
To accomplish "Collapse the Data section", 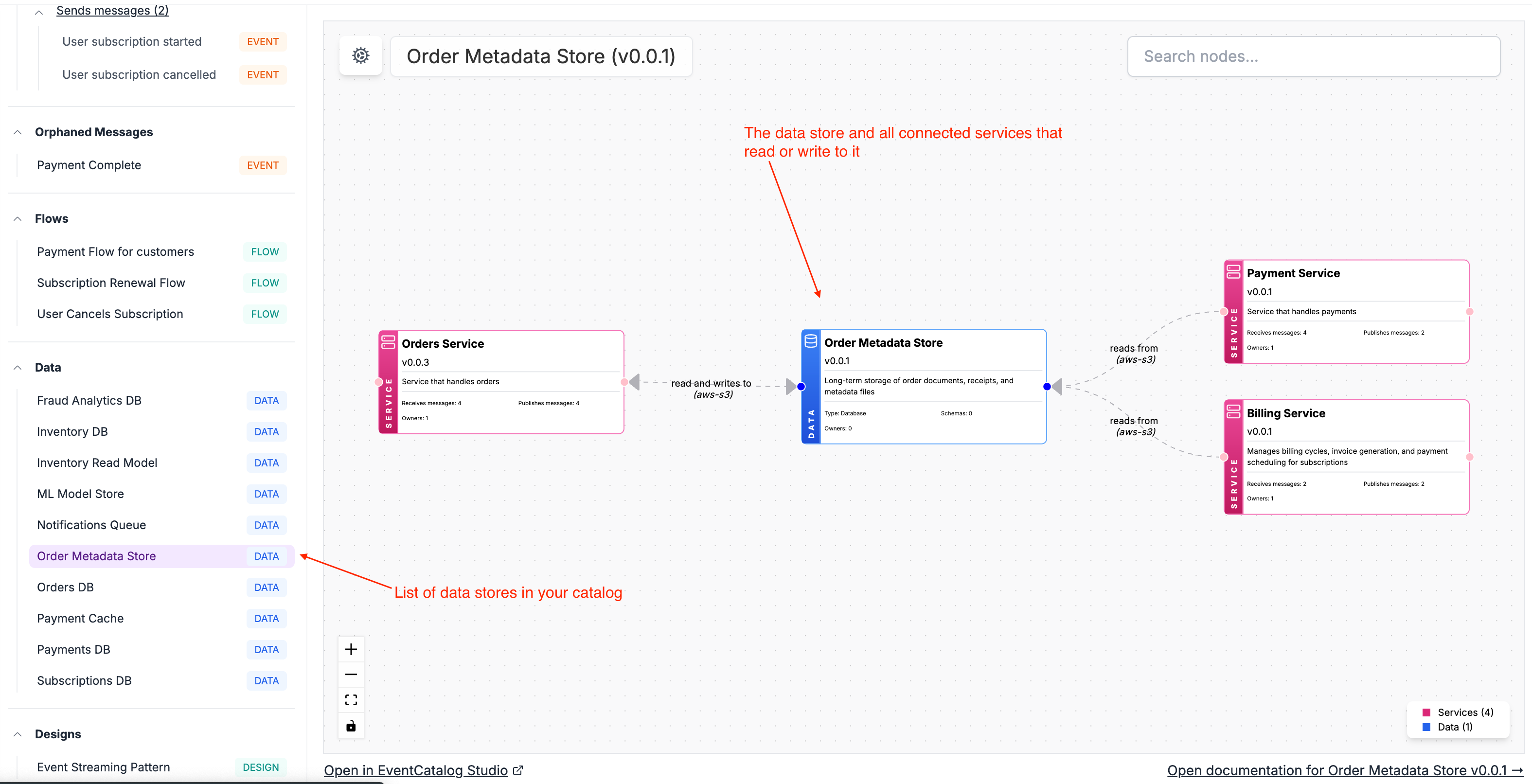I will point(18,368).
